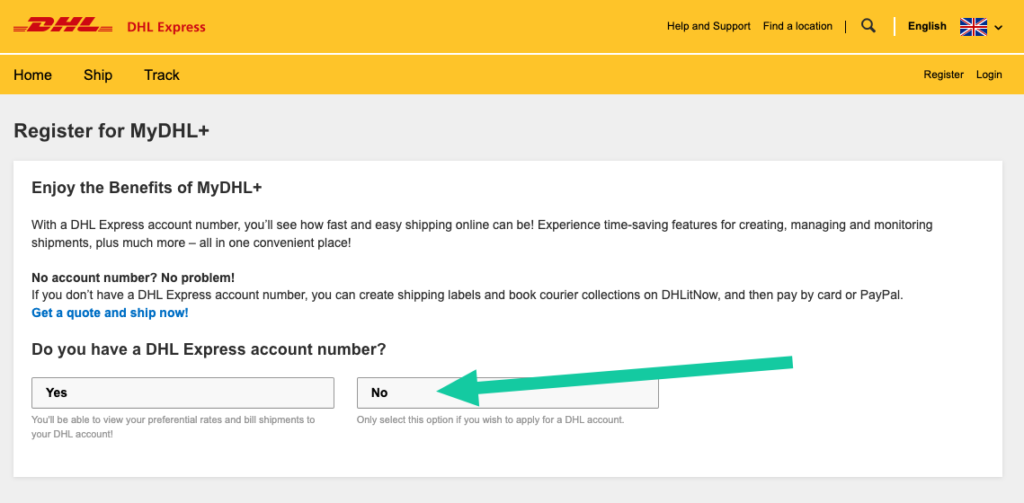The width and height of the screenshot is (1024, 503).
Task: Click the DHL logo
Action: [63, 26]
